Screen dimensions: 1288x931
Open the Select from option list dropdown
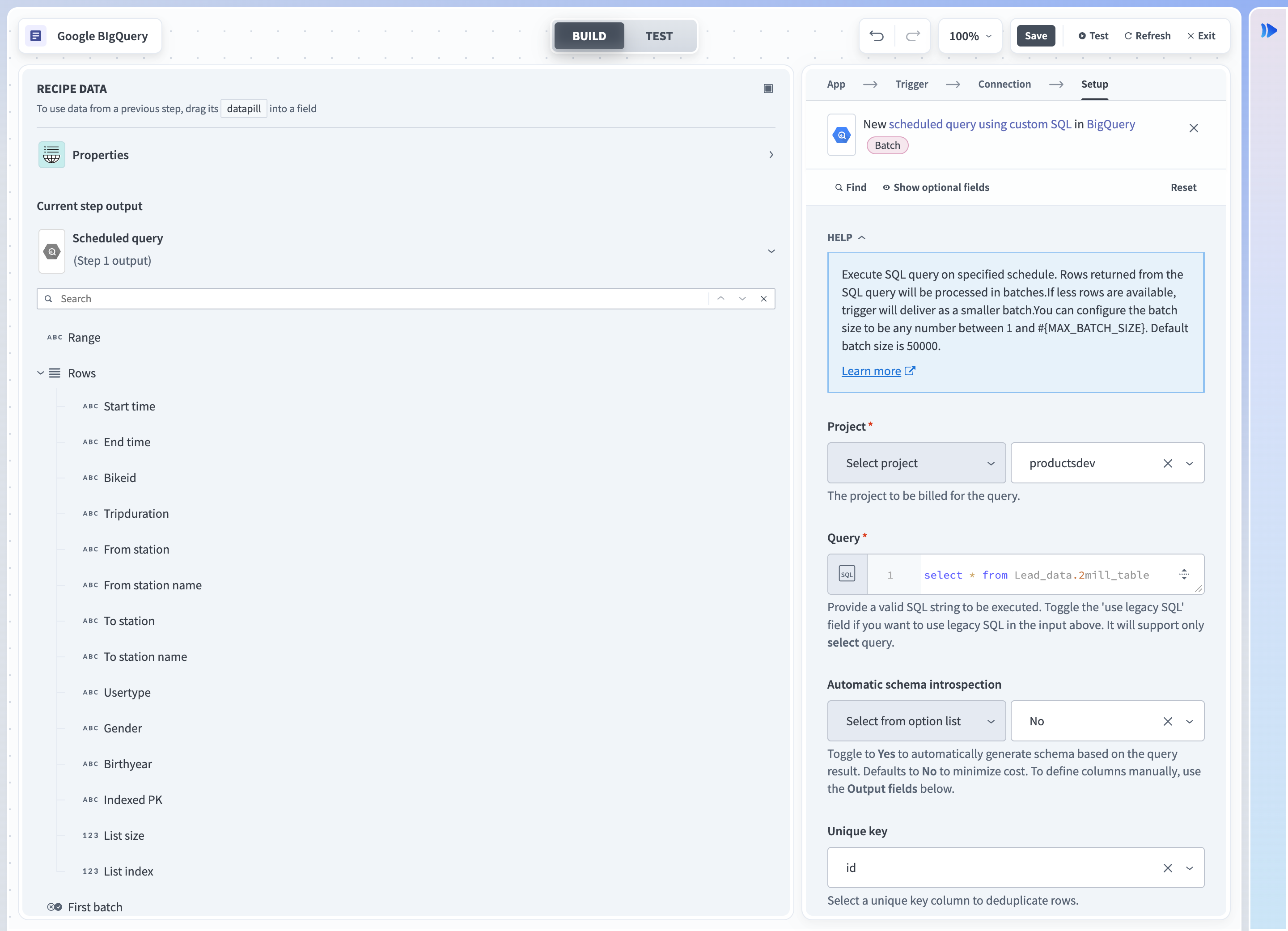pyautogui.click(x=916, y=720)
